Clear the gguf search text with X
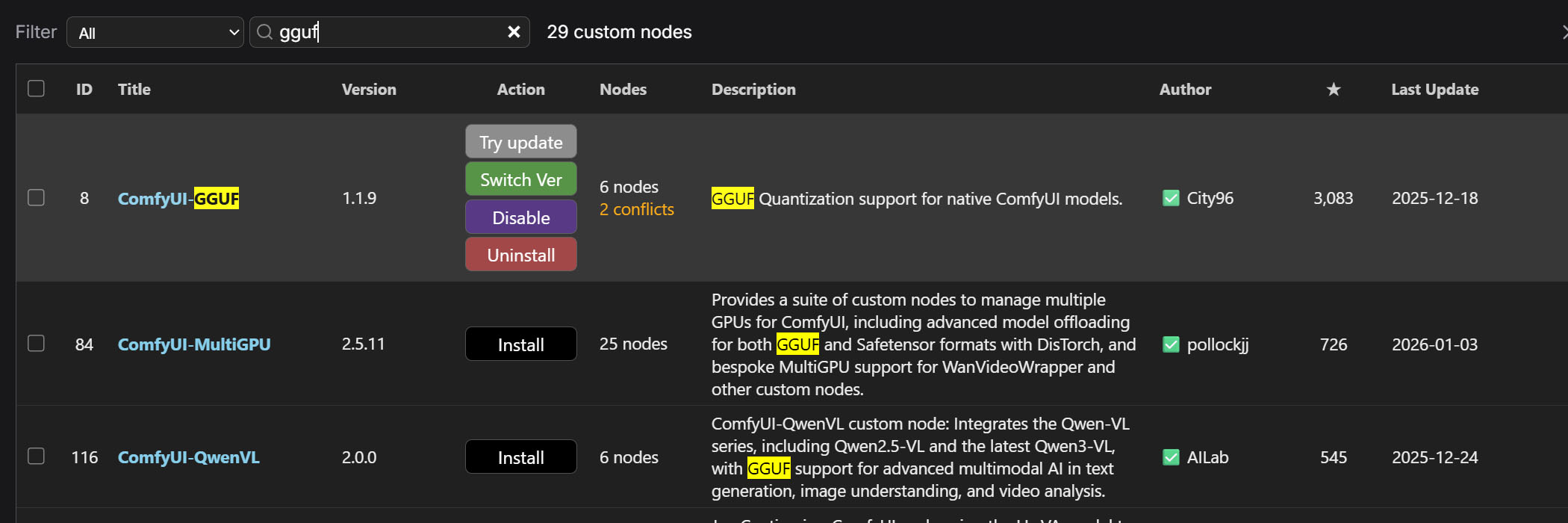Image resolution: width=1568 pixels, height=523 pixels. (x=514, y=32)
